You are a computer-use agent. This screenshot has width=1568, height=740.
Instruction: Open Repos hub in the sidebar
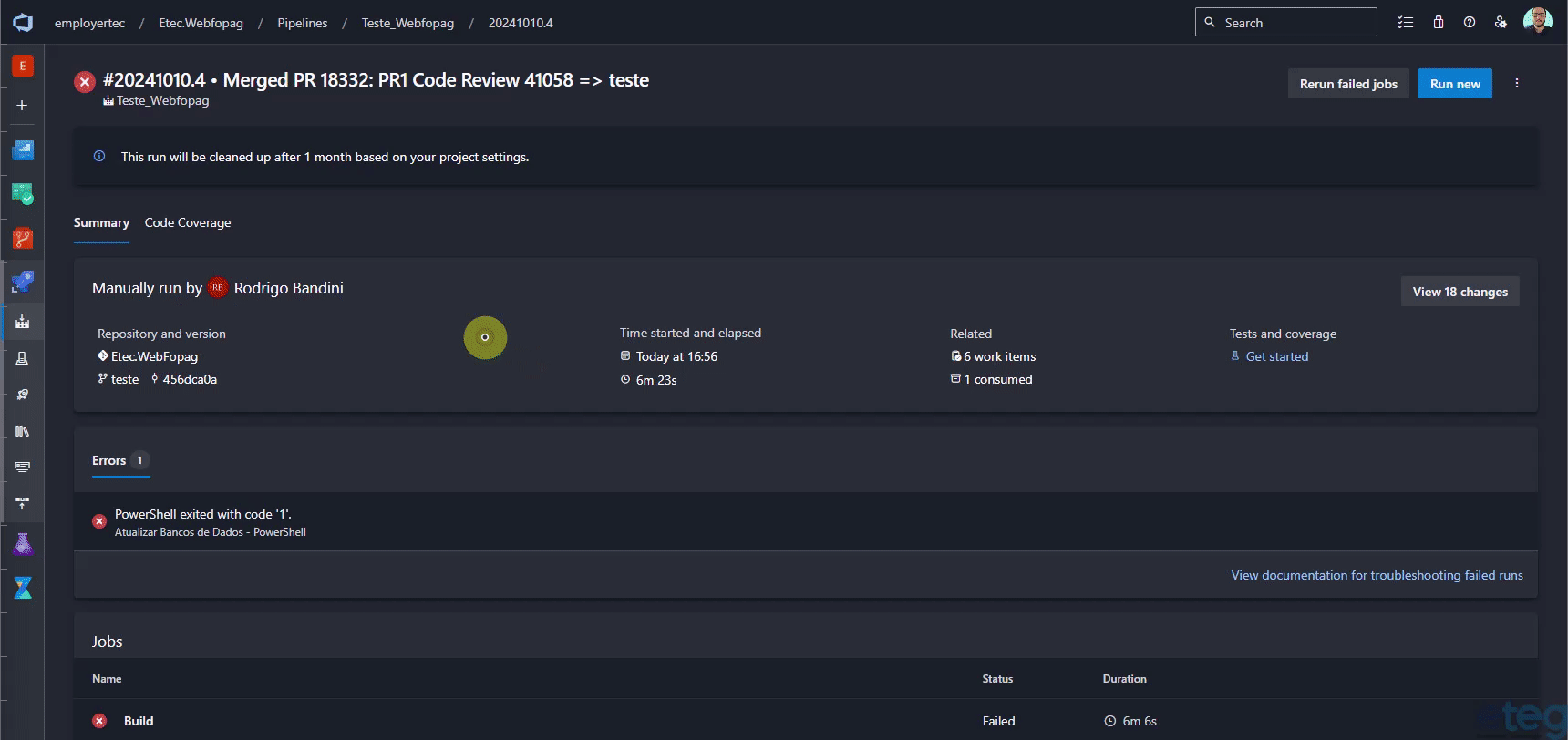[x=23, y=239]
